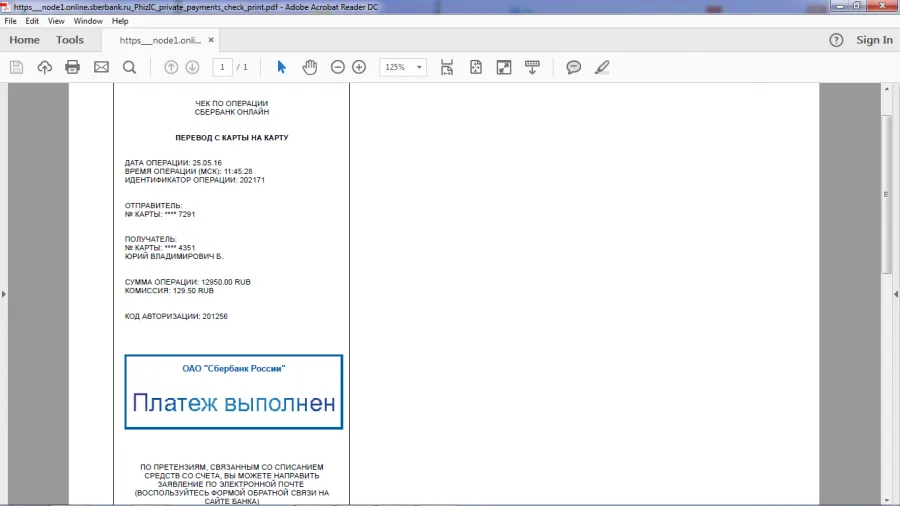Click 'ОАО "Сбербанк России"' text
This screenshot has width=900, height=506.
click(x=234, y=369)
